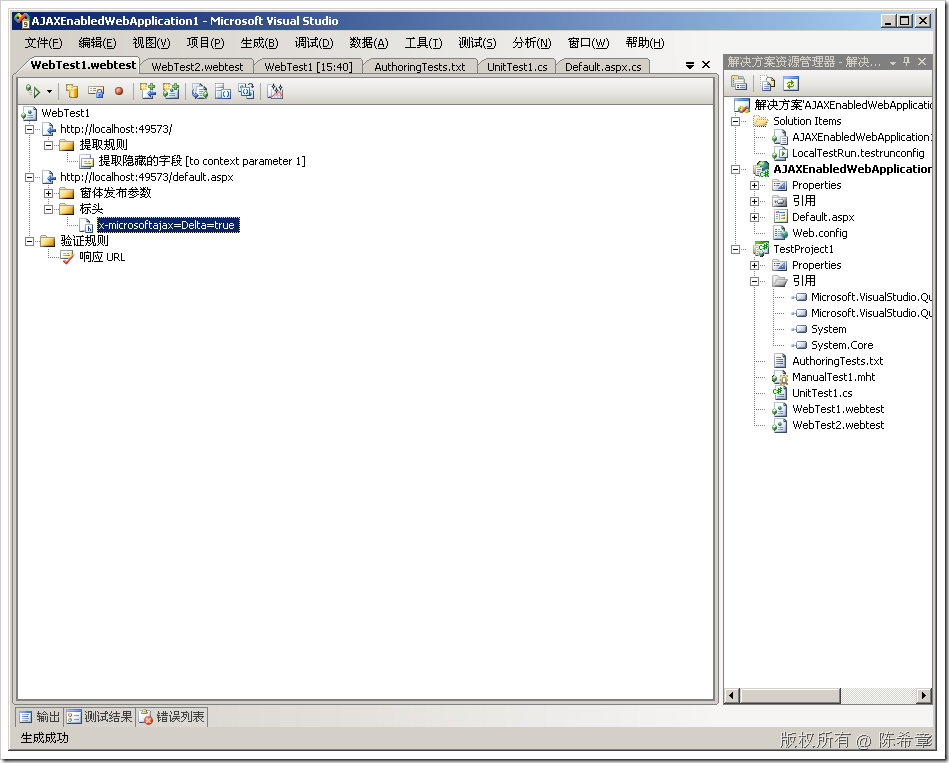This screenshot has width=949, height=763.
Task: Switch to WebTest1 [15:40] tab
Action: click(x=308, y=67)
